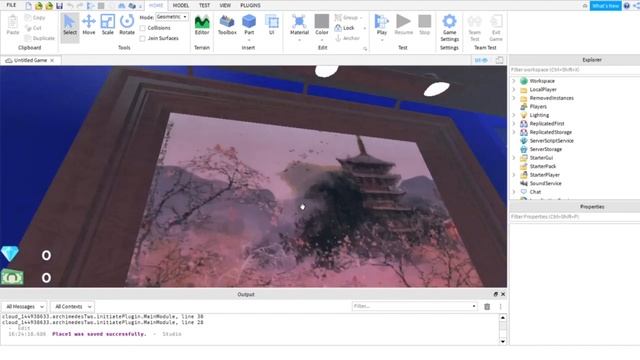The width and height of the screenshot is (640, 360).
Task: Save the file with the floppy icon
Action: click(x=60, y=6)
